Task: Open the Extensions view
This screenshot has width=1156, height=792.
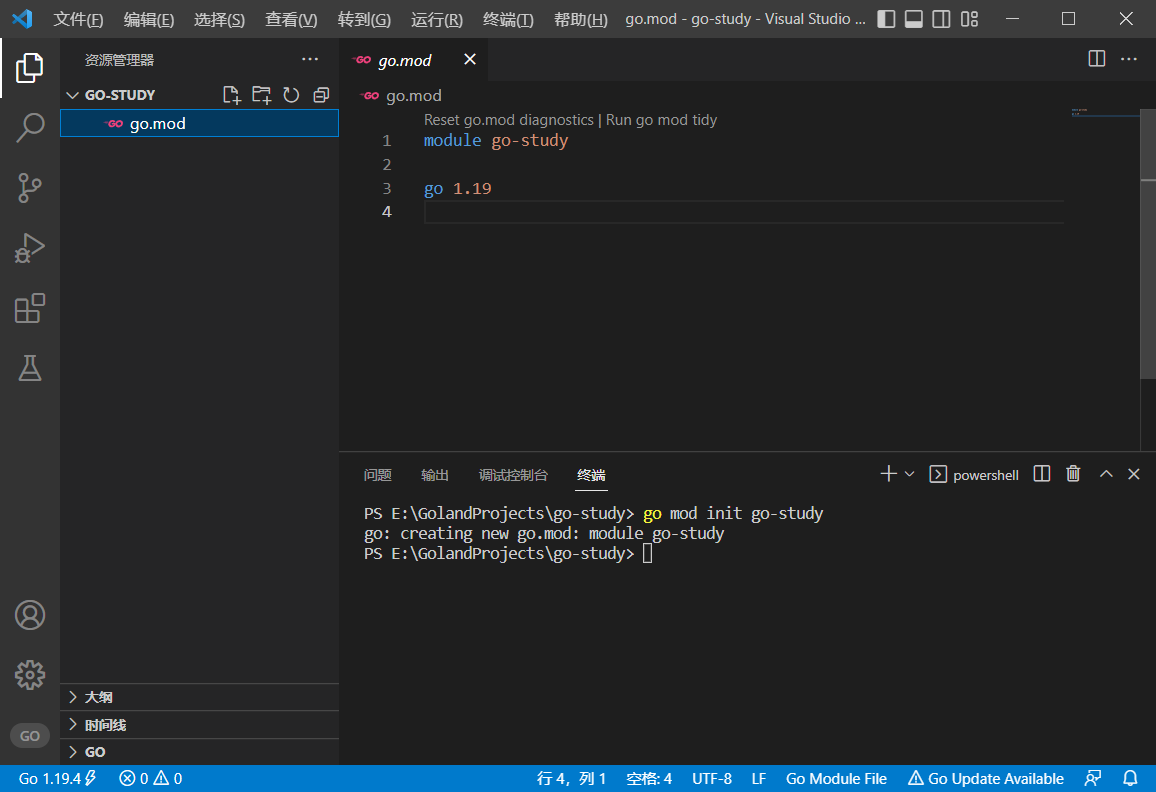Action: [x=30, y=308]
